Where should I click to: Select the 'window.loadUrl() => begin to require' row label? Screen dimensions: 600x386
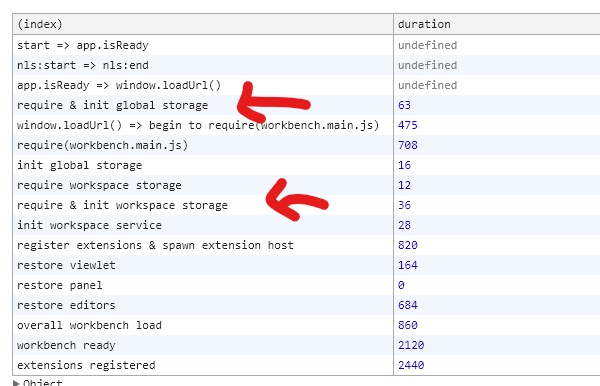point(198,125)
